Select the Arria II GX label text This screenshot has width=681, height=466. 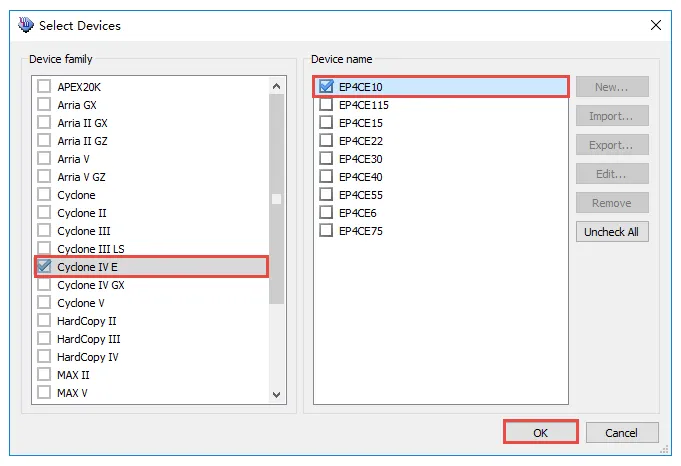tap(82, 123)
